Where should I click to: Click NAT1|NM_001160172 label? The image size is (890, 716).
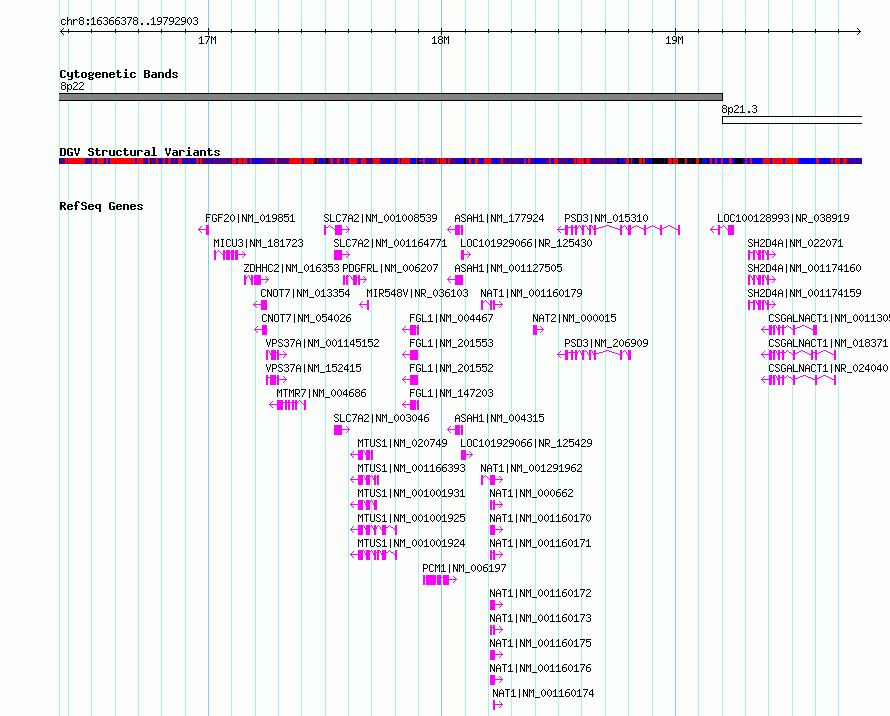[540, 593]
